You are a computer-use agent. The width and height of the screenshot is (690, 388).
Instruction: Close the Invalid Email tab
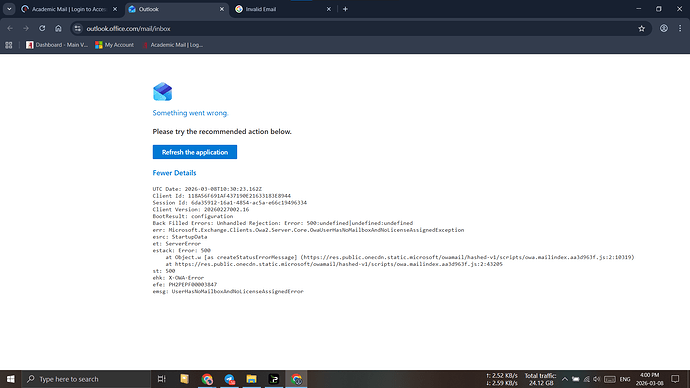pos(328,9)
